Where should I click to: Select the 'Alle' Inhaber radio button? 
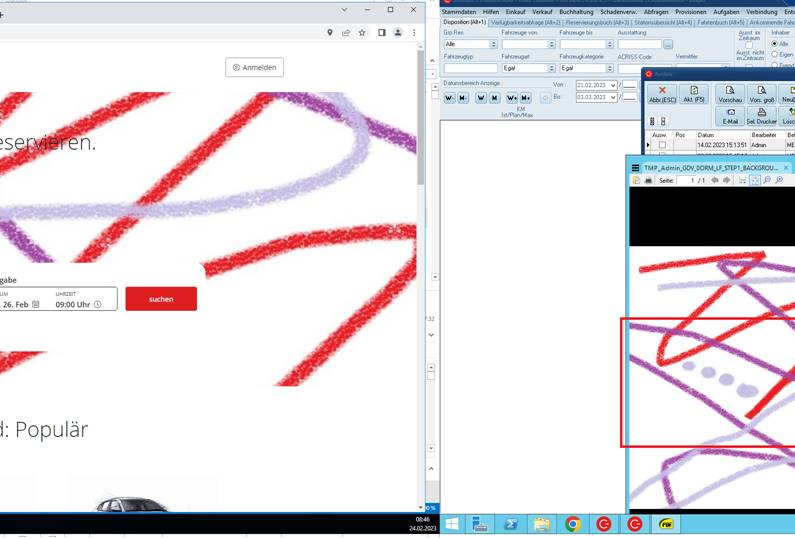point(774,44)
